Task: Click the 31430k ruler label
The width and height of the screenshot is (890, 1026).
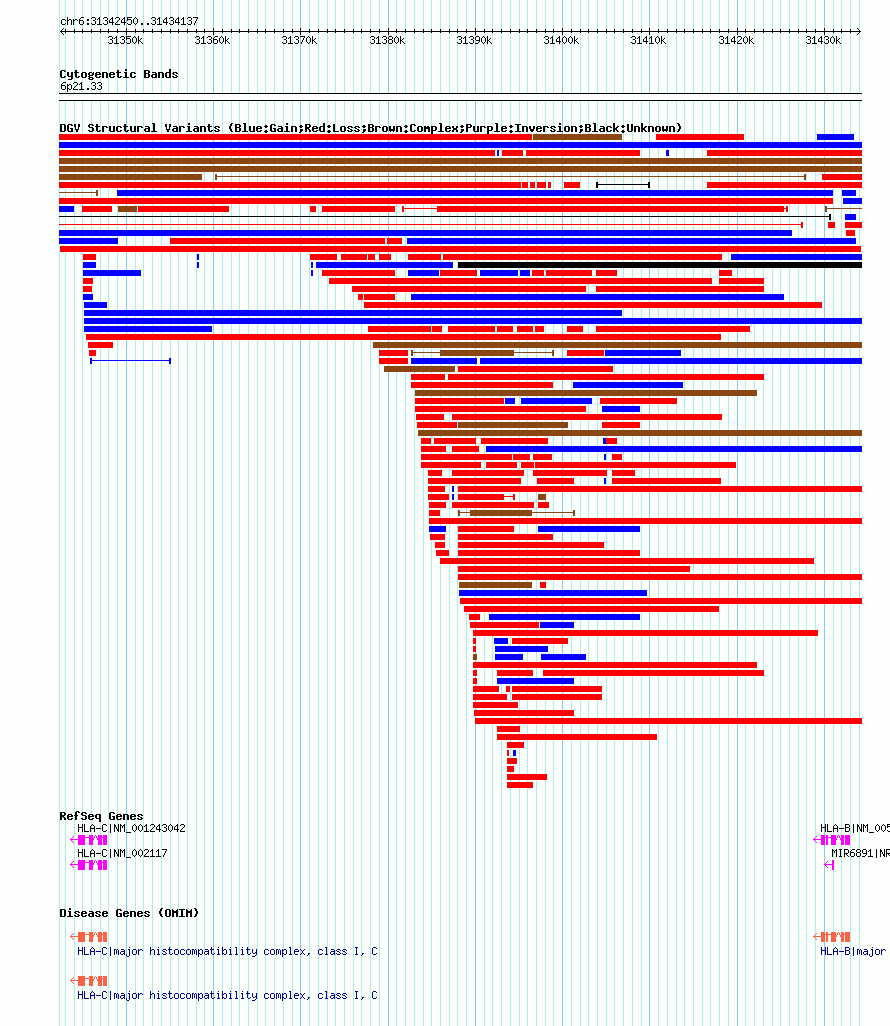Action: coord(823,41)
